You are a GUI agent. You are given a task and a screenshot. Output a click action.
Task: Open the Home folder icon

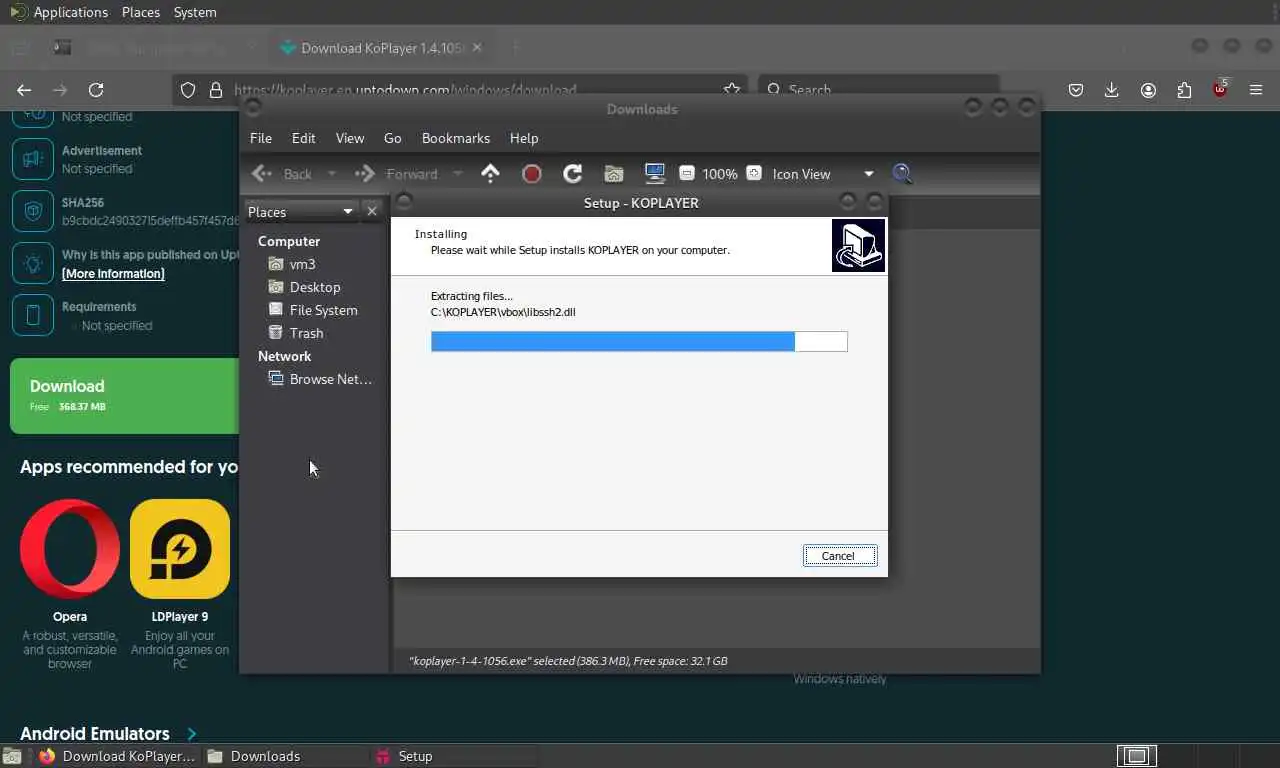click(614, 174)
